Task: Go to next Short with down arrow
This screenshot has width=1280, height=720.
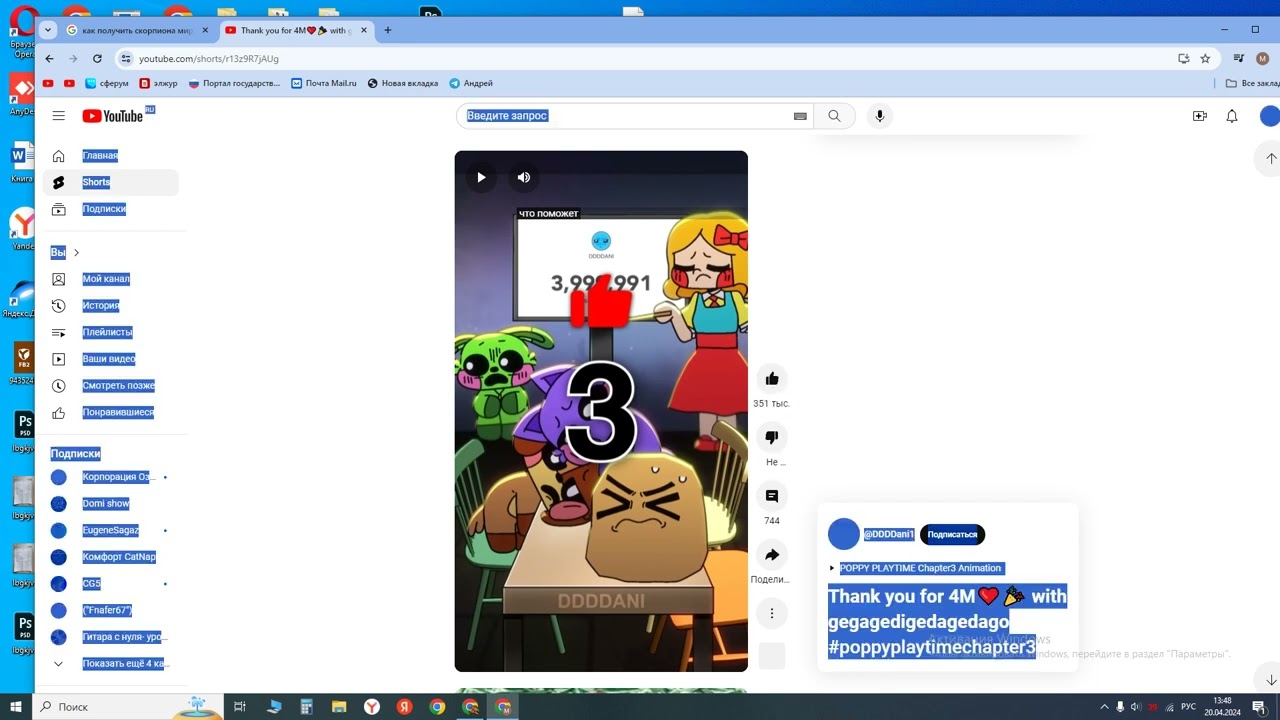Action: (x=1271, y=680)
